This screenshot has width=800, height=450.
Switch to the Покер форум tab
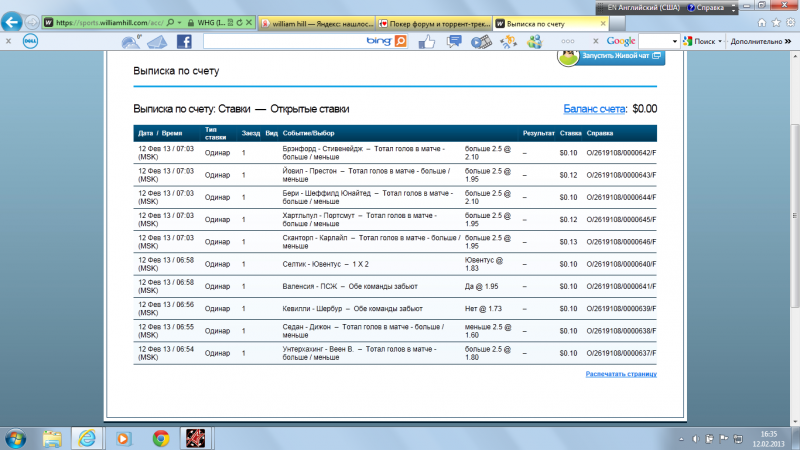point(434,23)
